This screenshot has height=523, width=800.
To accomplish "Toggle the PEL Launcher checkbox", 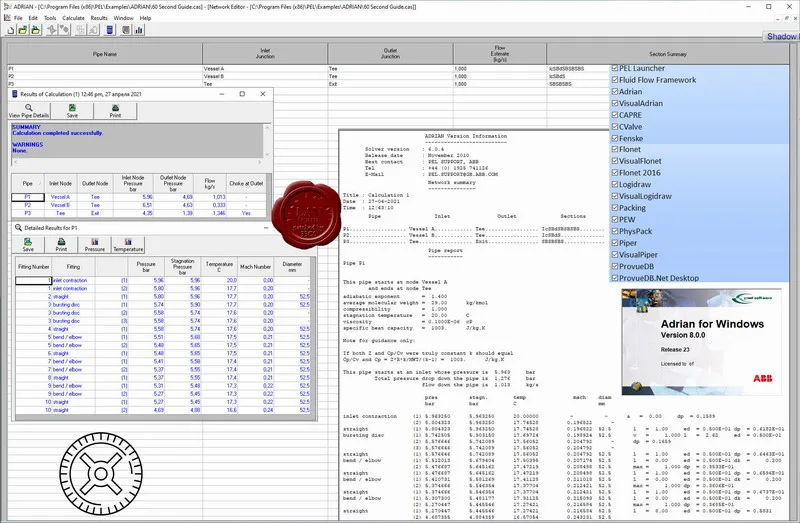I will click(x=615, y=68).
